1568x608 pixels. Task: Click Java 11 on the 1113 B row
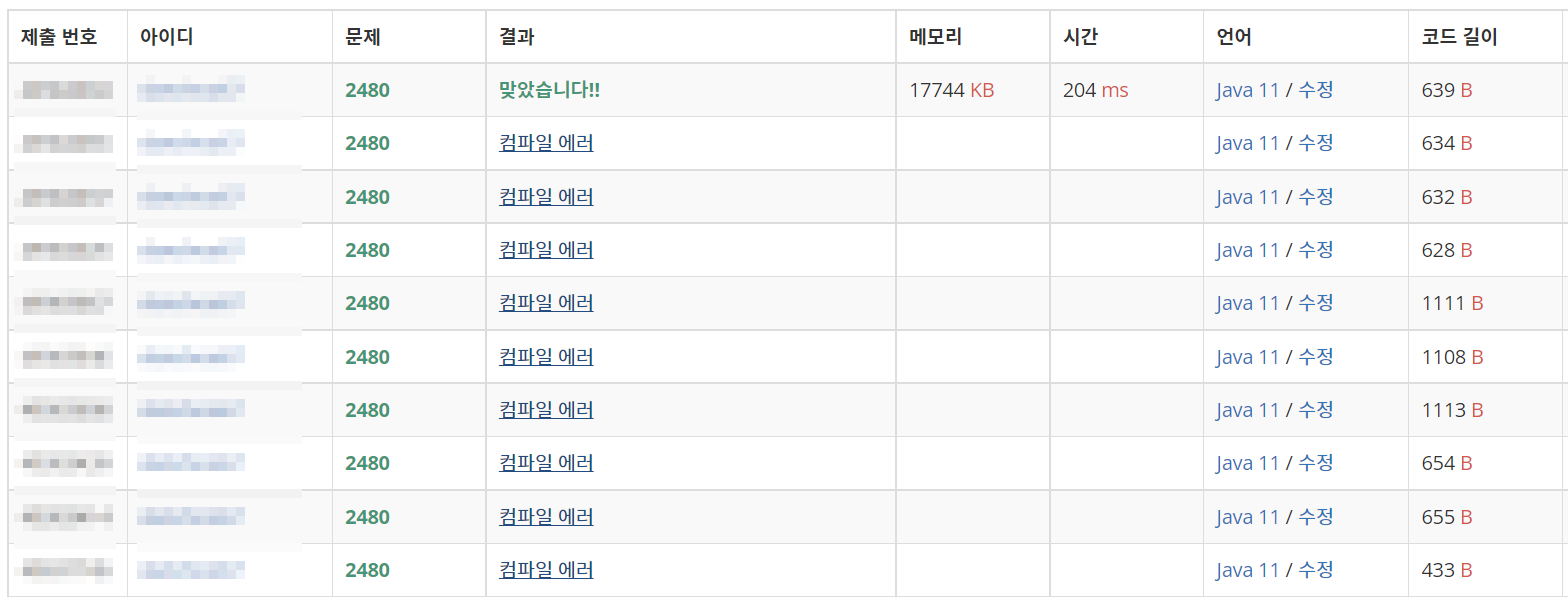tap(1247, 409)
